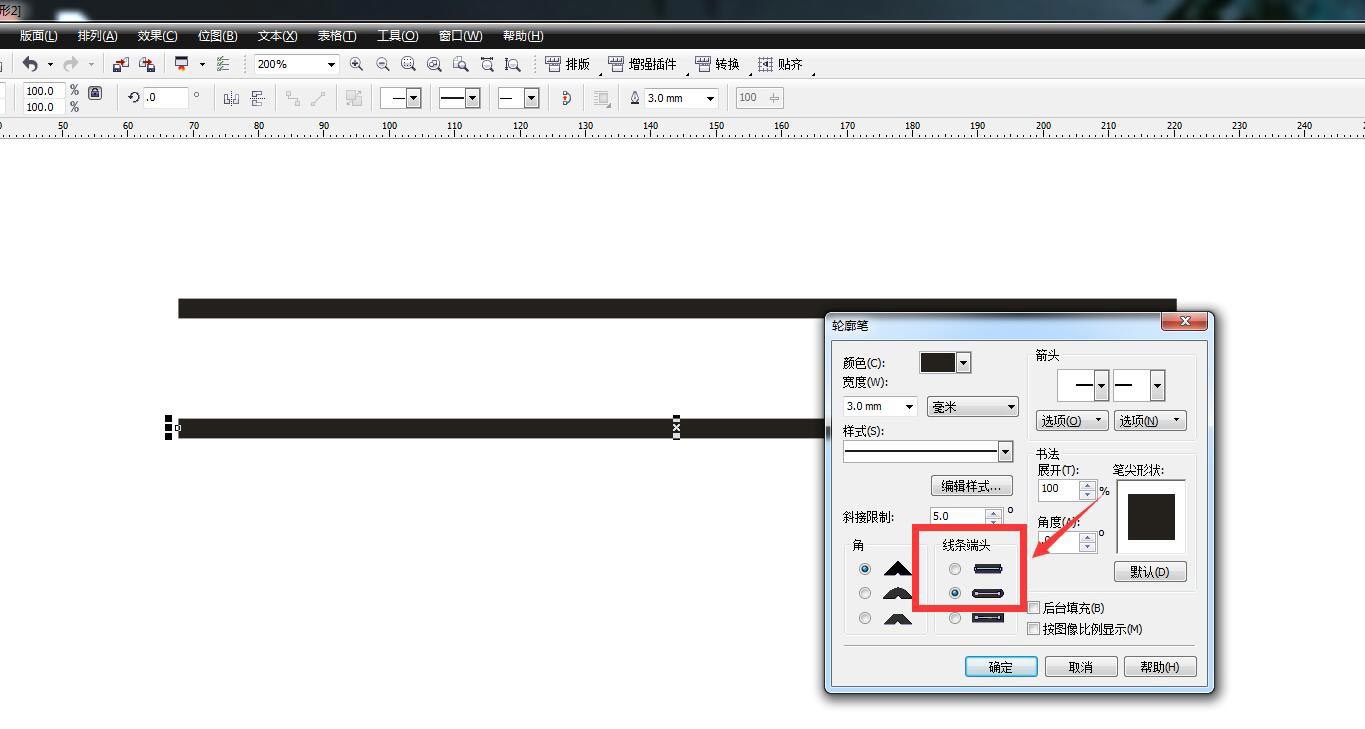
Task: Select the rounded corner radio button
Action: coord(865,593)
